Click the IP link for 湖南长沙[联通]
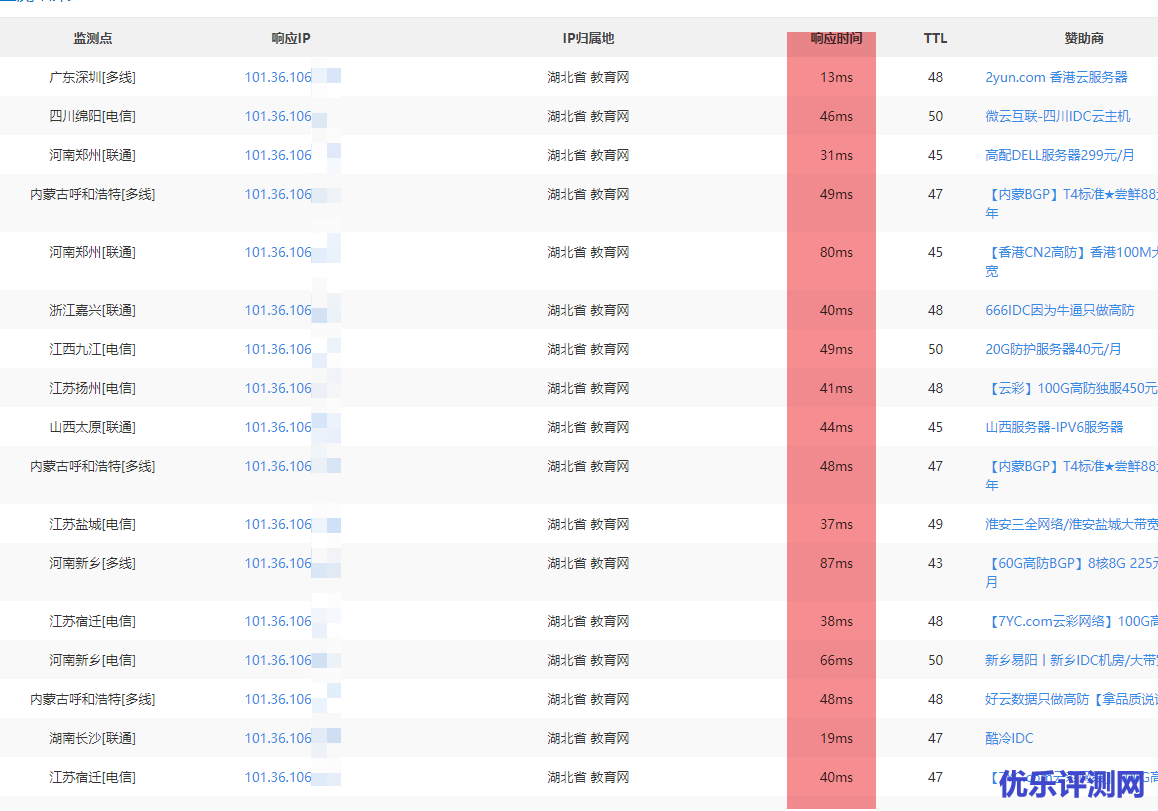The width and height of the screenshot is (1158, 811). [x=279, y=738]
